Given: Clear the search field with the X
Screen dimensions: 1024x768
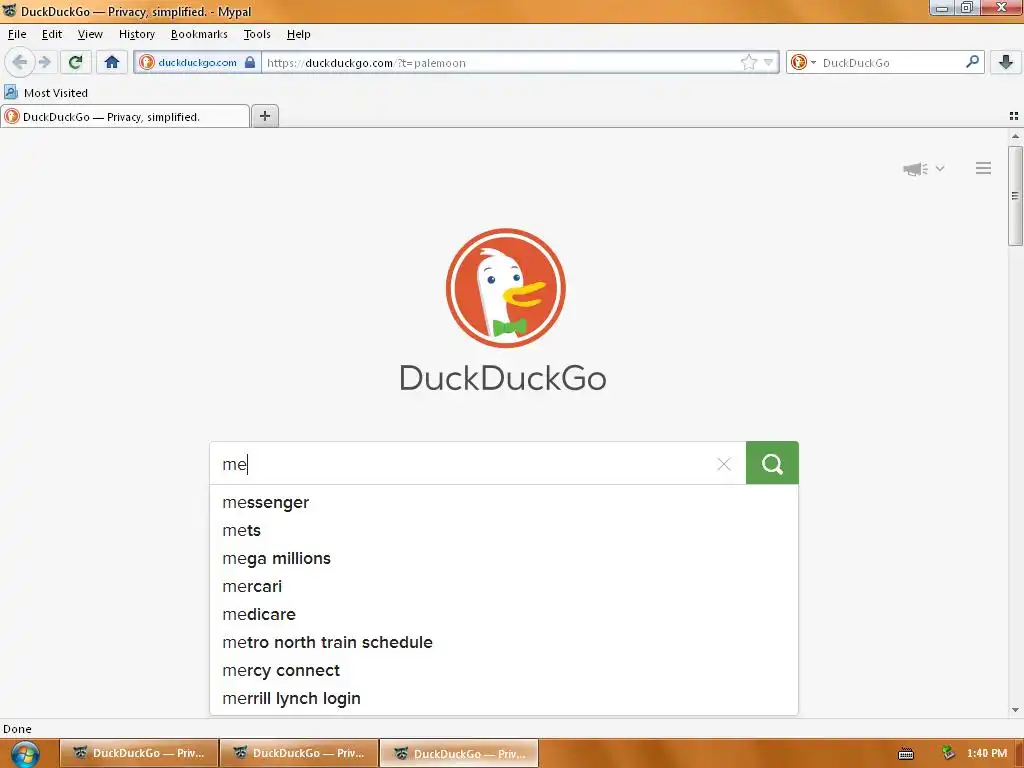Looking at the screenshot, I should point(724,464).
